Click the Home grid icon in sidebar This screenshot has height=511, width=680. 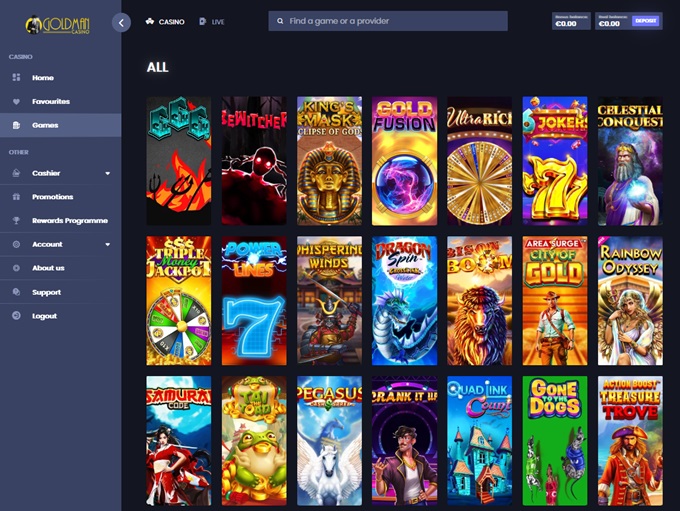click(x=16, y=78)
